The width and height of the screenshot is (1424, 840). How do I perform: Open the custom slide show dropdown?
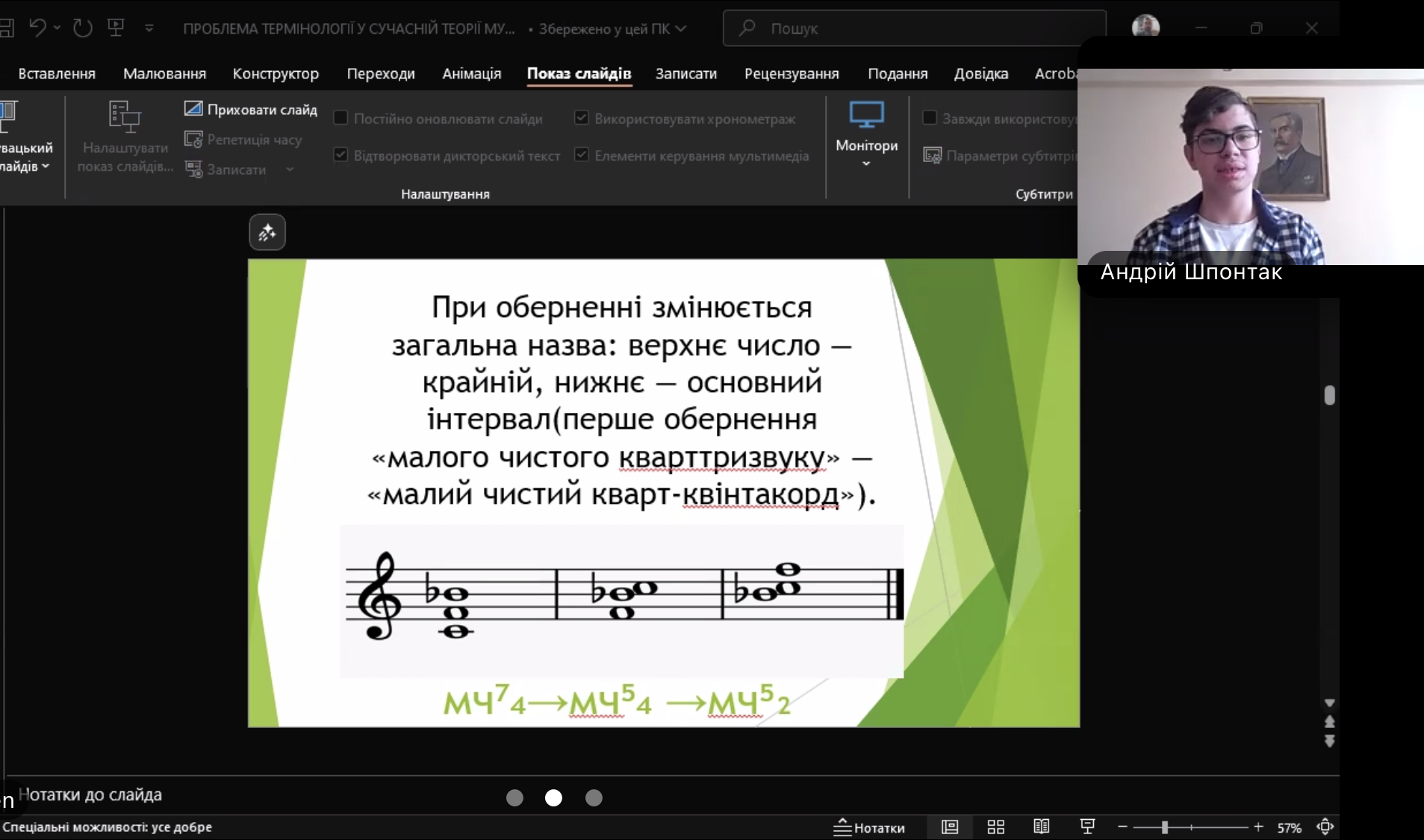click(46, 166)
